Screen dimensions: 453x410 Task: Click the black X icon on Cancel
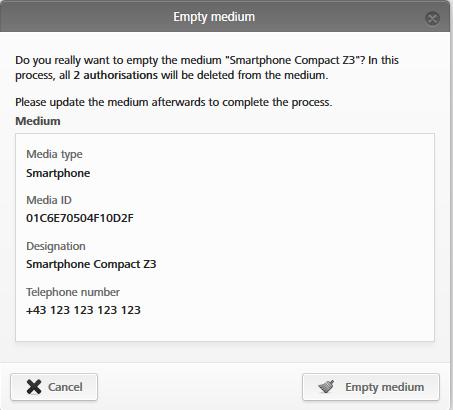[34, 387]
